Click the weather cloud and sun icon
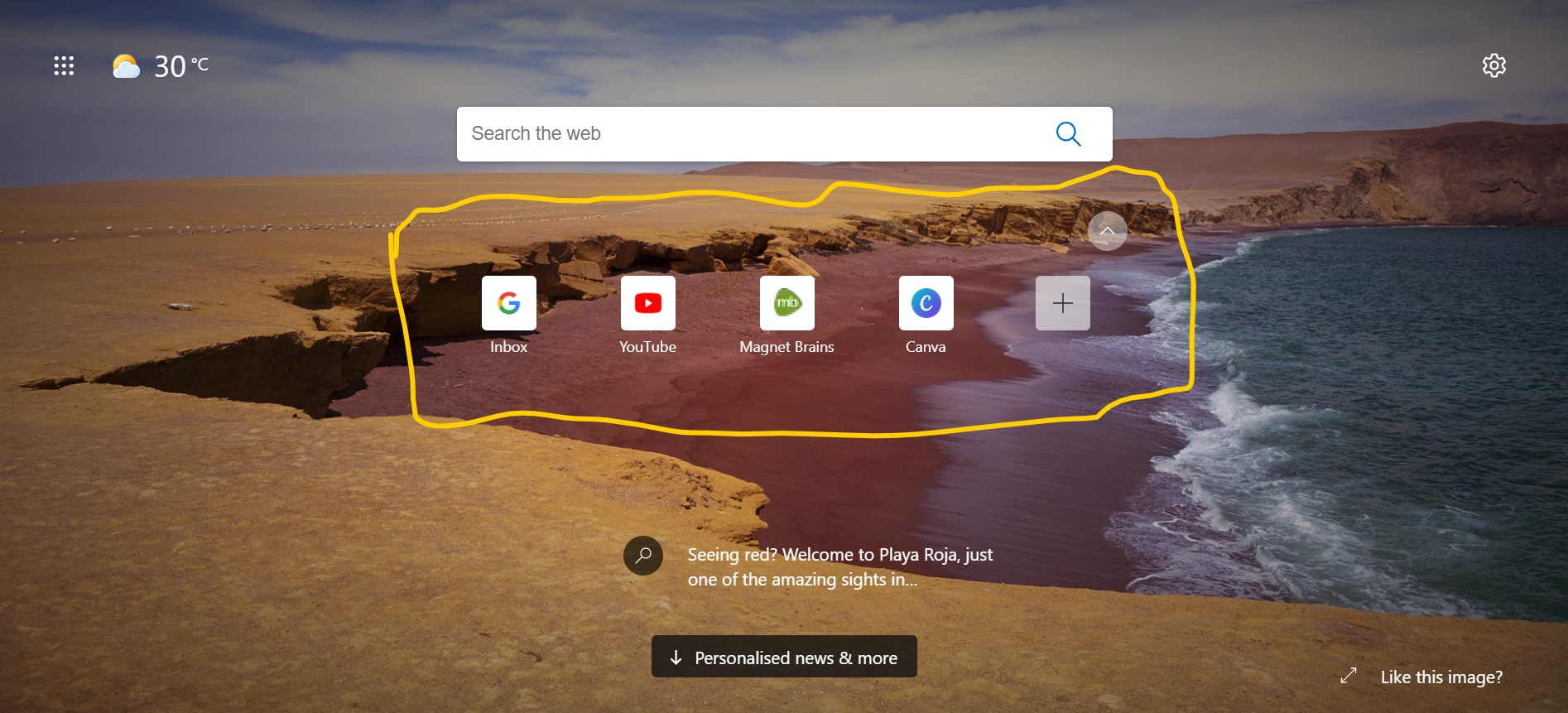Viewport: 1568px width, 713px height. pos(126,65)
